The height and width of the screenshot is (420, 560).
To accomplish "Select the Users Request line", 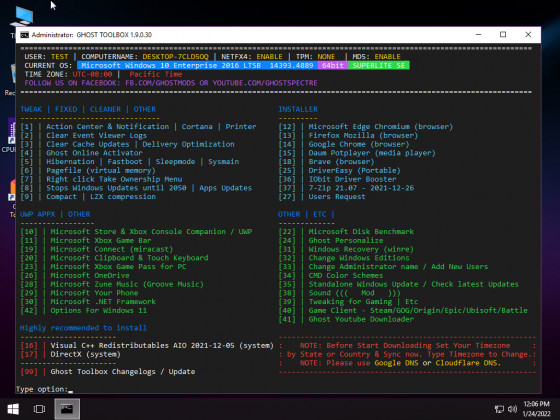I will coord(322,197).
